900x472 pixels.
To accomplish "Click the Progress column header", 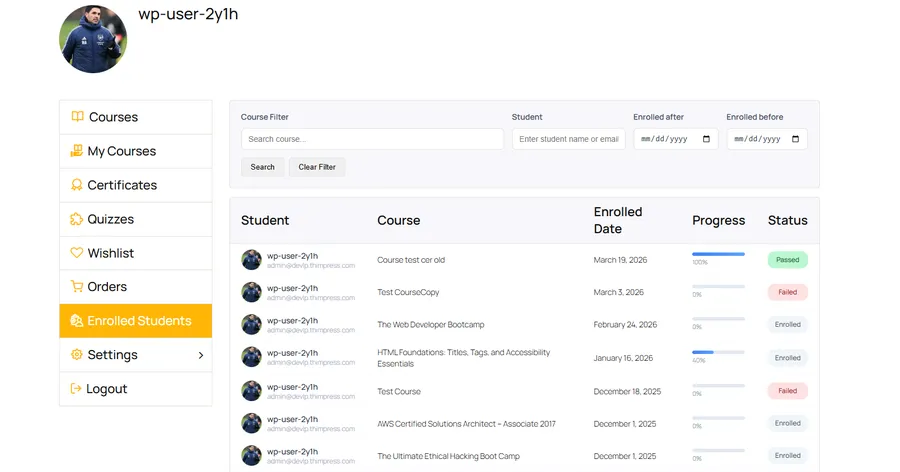I will [718, 220].
